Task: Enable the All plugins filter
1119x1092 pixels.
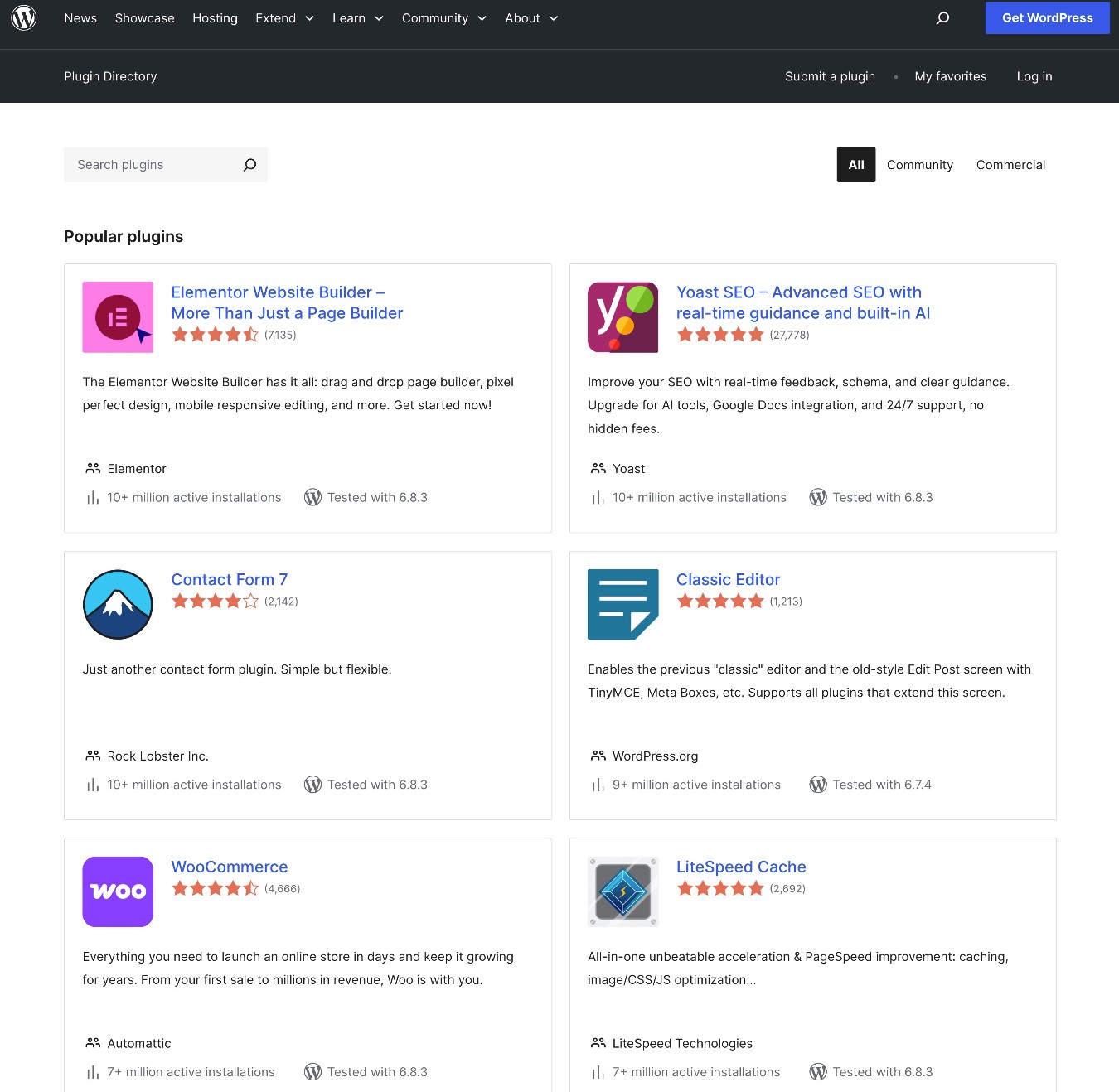Action: pos(855,164)
